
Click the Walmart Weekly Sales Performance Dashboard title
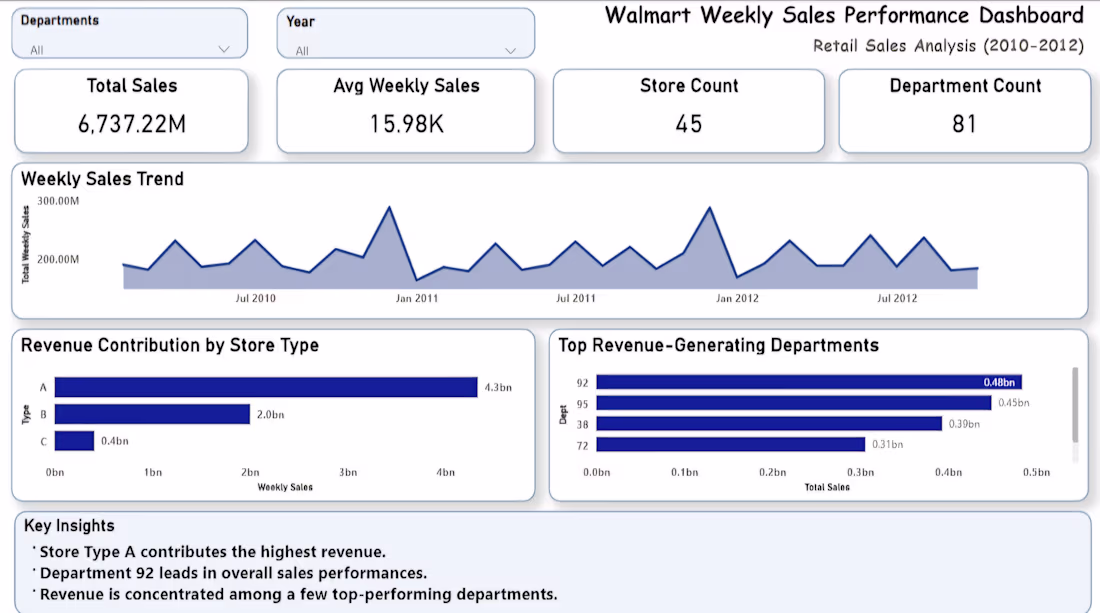click(845, 15)
